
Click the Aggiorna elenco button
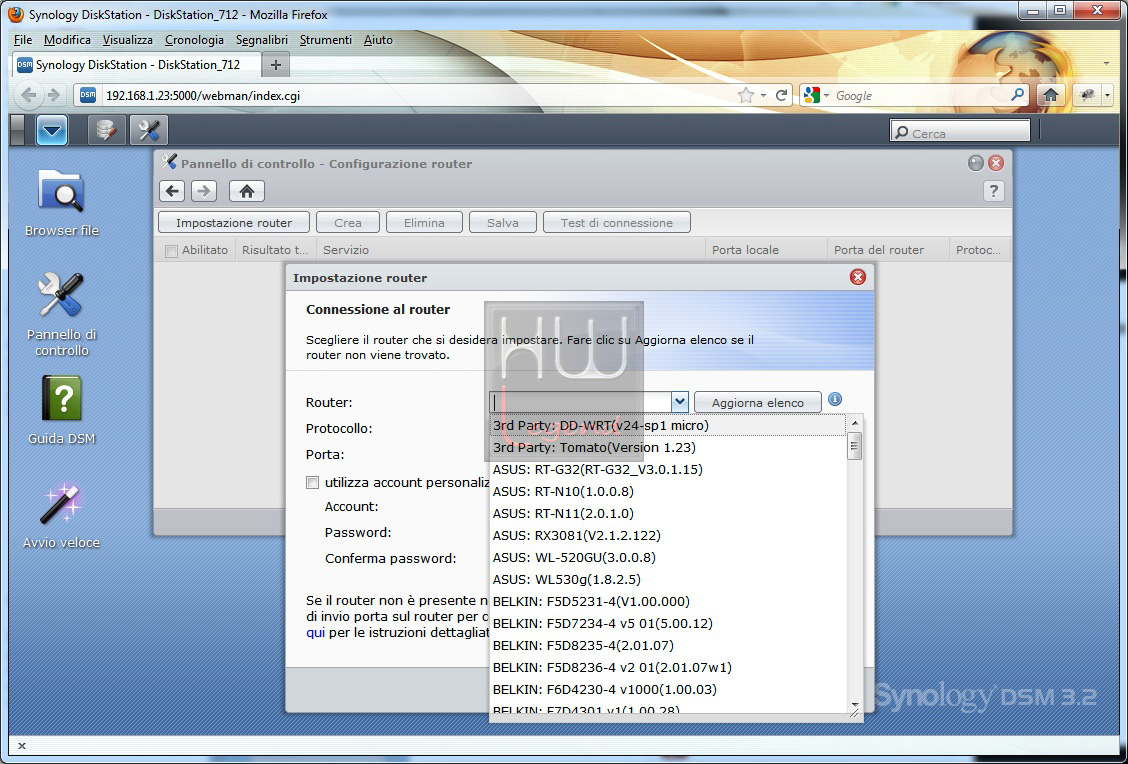point(758,402)
